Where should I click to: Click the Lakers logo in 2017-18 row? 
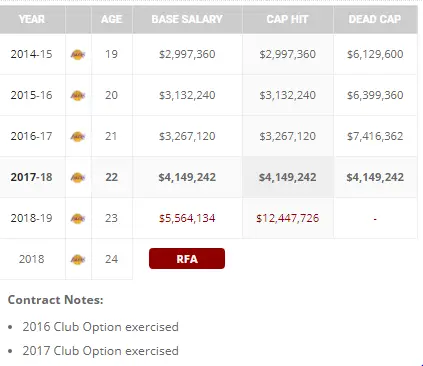pos(78,177)
